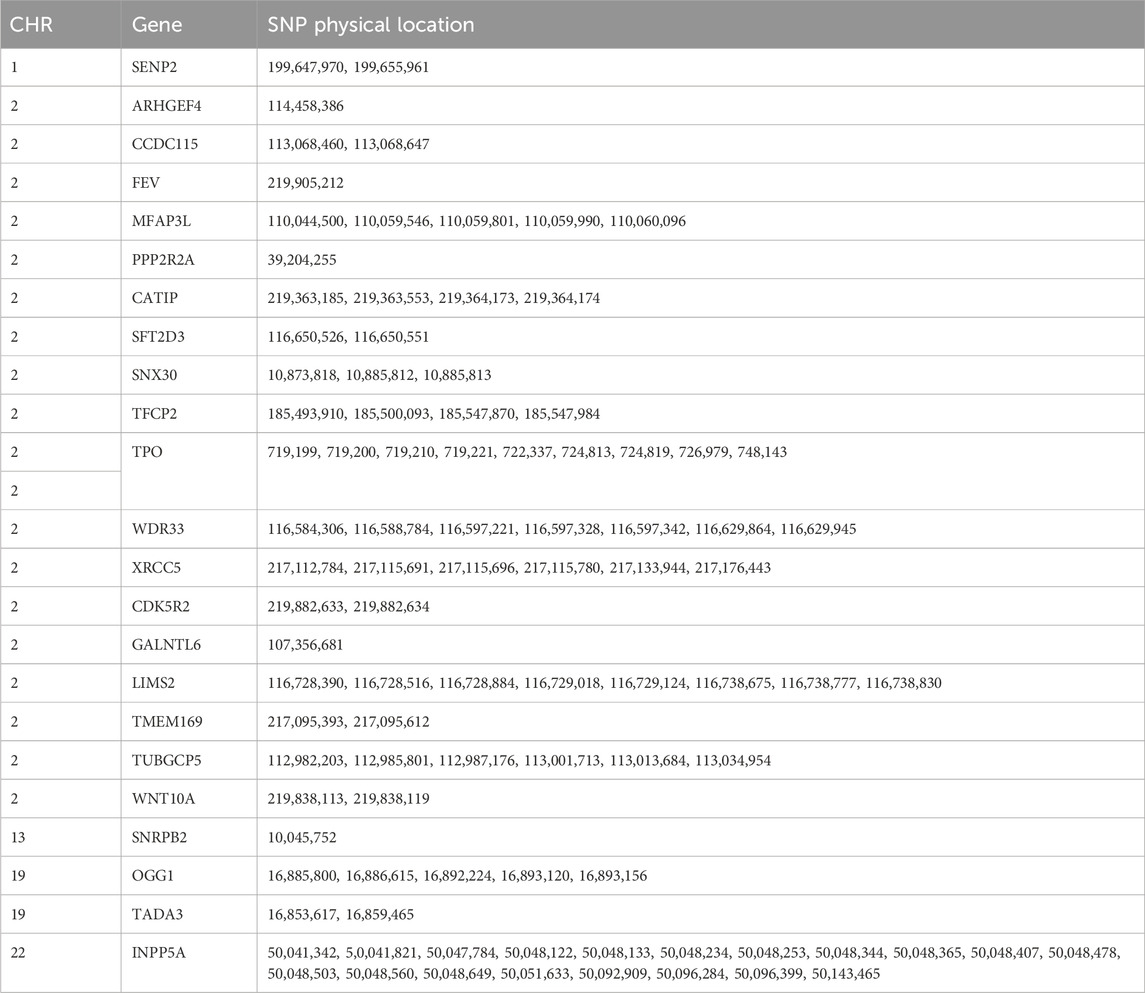The height and width of the screenshot is (993, 1145).
Task: Click SNX30 locations starting 10,873,818
Action: (380, 375)
